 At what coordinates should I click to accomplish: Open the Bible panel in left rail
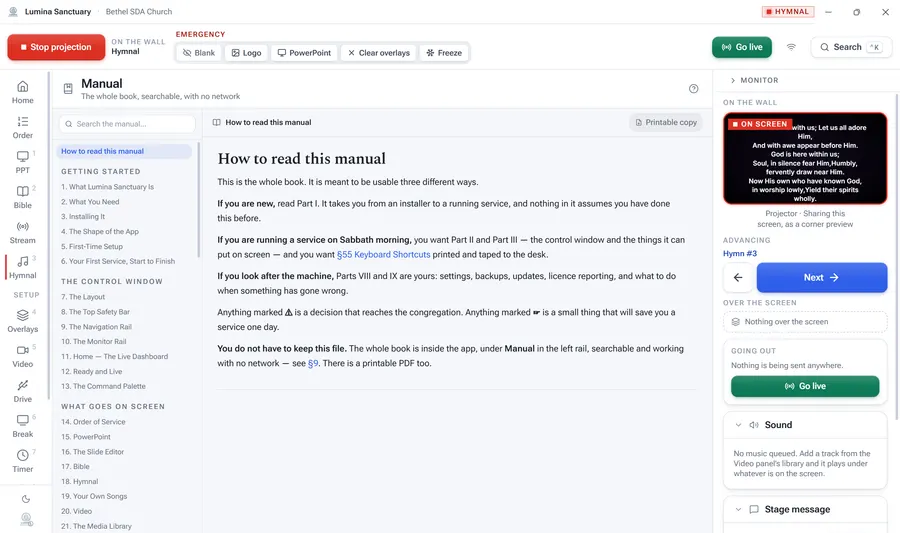click(22, 197)
